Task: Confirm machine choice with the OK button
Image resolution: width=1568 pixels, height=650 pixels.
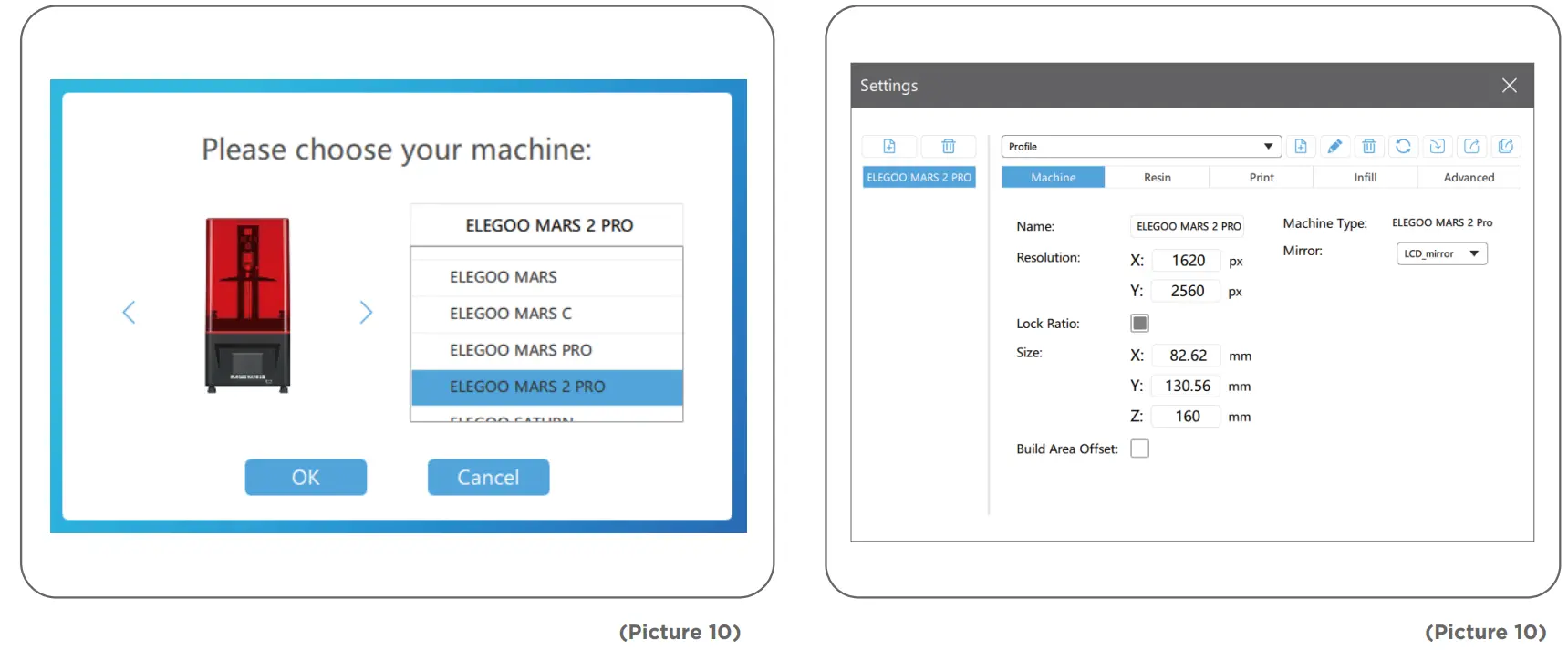Action: (x=306, y=477)
